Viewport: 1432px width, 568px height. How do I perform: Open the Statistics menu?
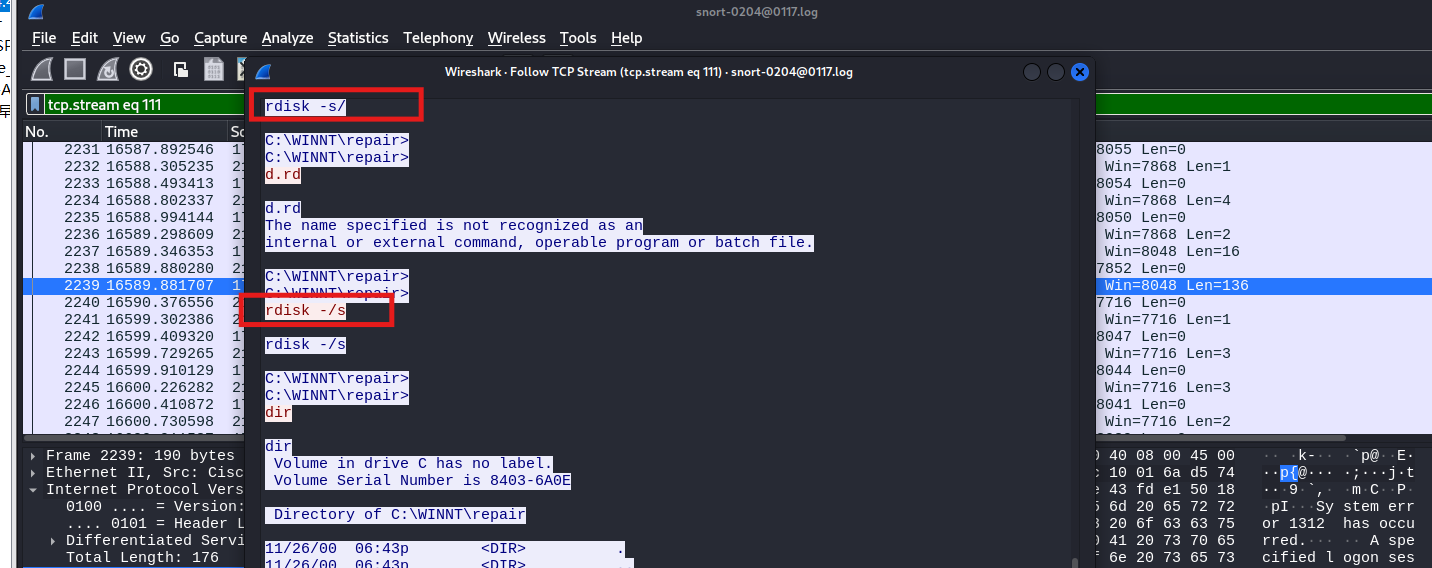[x=358, y=38]
